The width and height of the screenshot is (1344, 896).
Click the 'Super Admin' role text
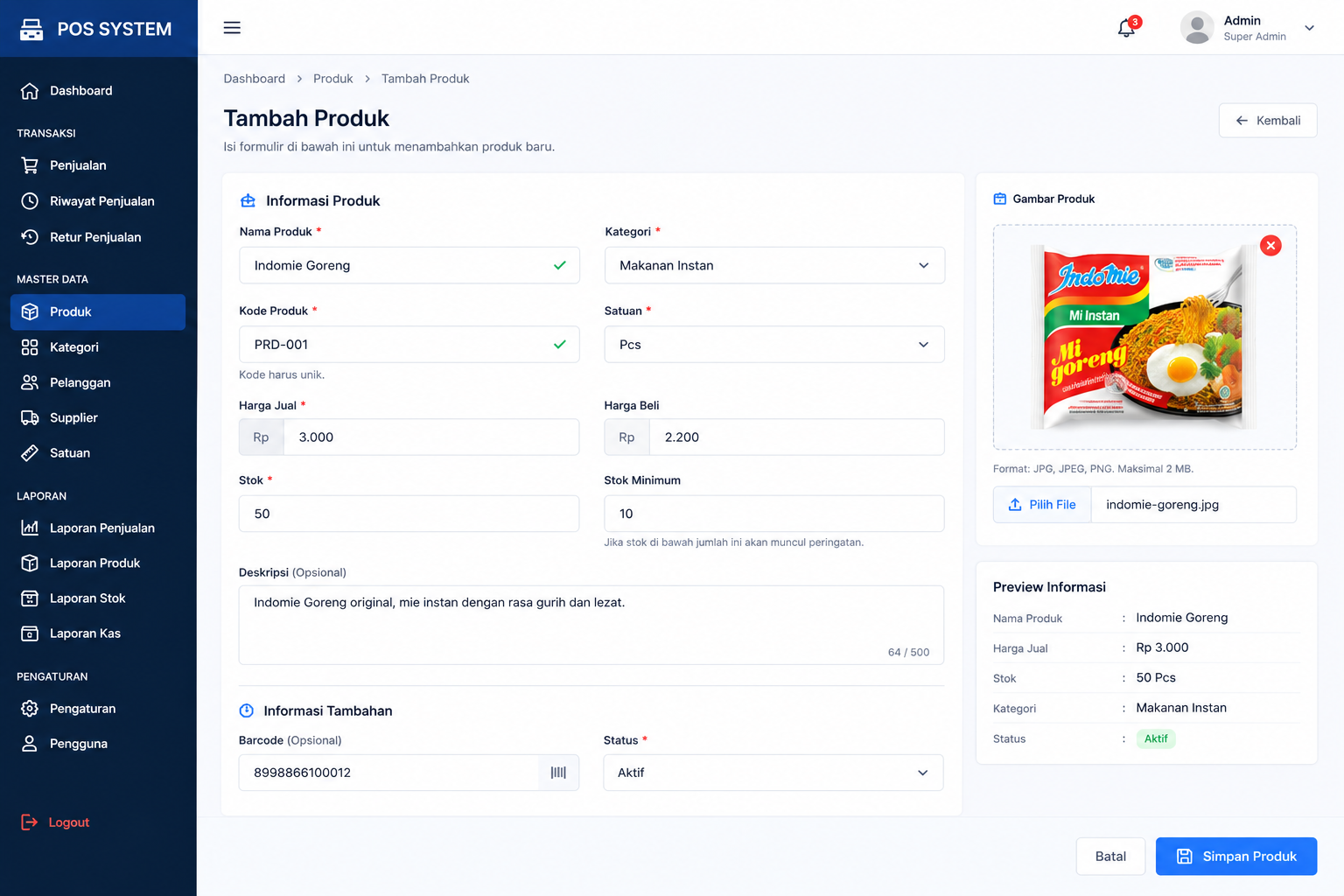point(1255,37)
